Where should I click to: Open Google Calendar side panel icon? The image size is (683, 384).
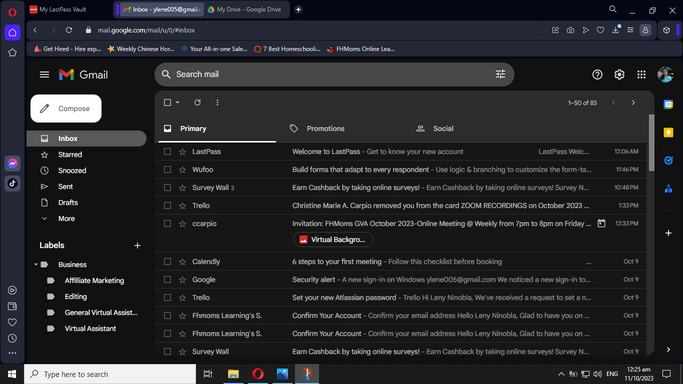pyautogui.click(x=668, y=104)
